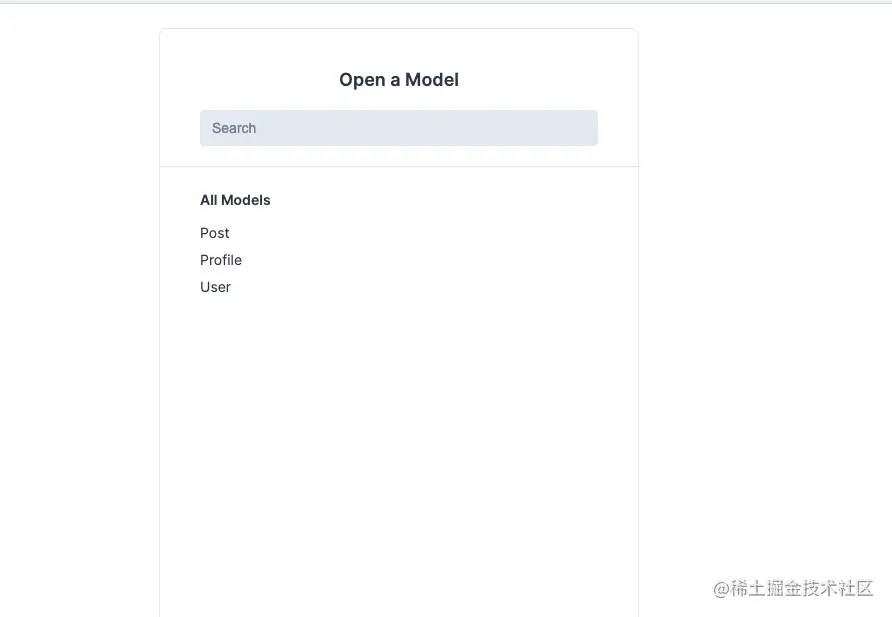Click the watermark text at bottom right
892x617 pixels.
point(793,589)
